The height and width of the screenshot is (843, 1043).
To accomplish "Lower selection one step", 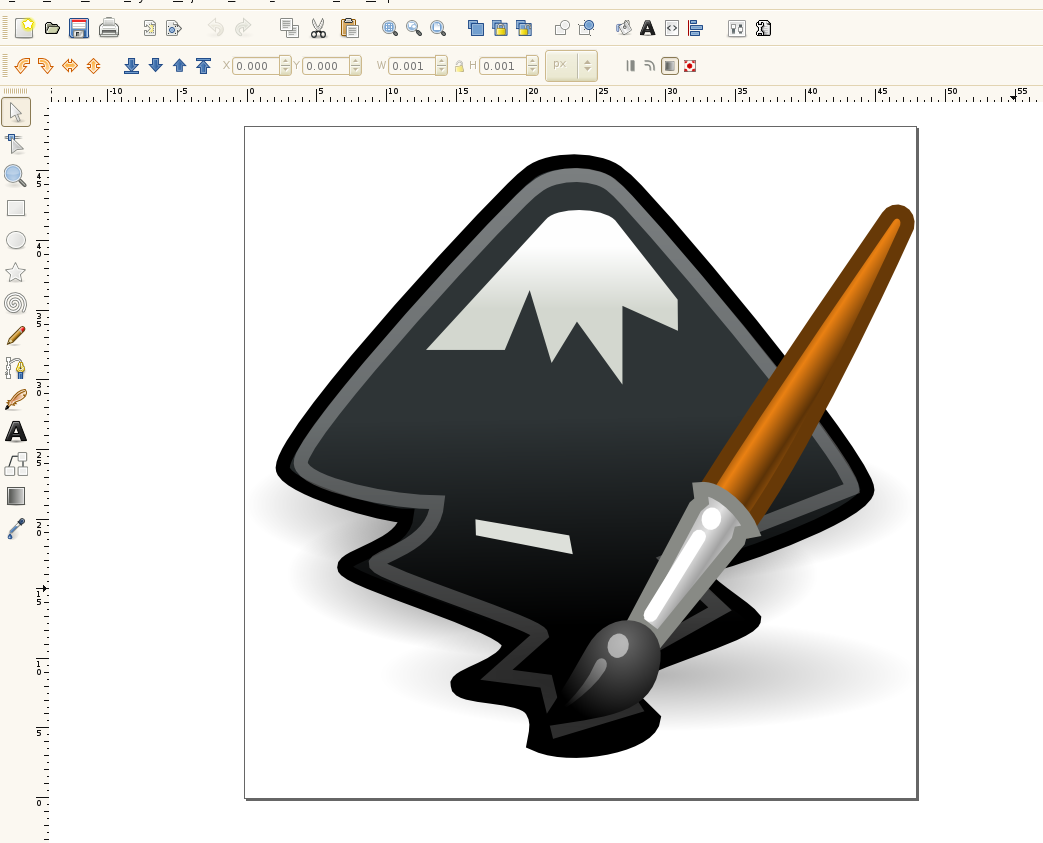I will tap(155, 65).
